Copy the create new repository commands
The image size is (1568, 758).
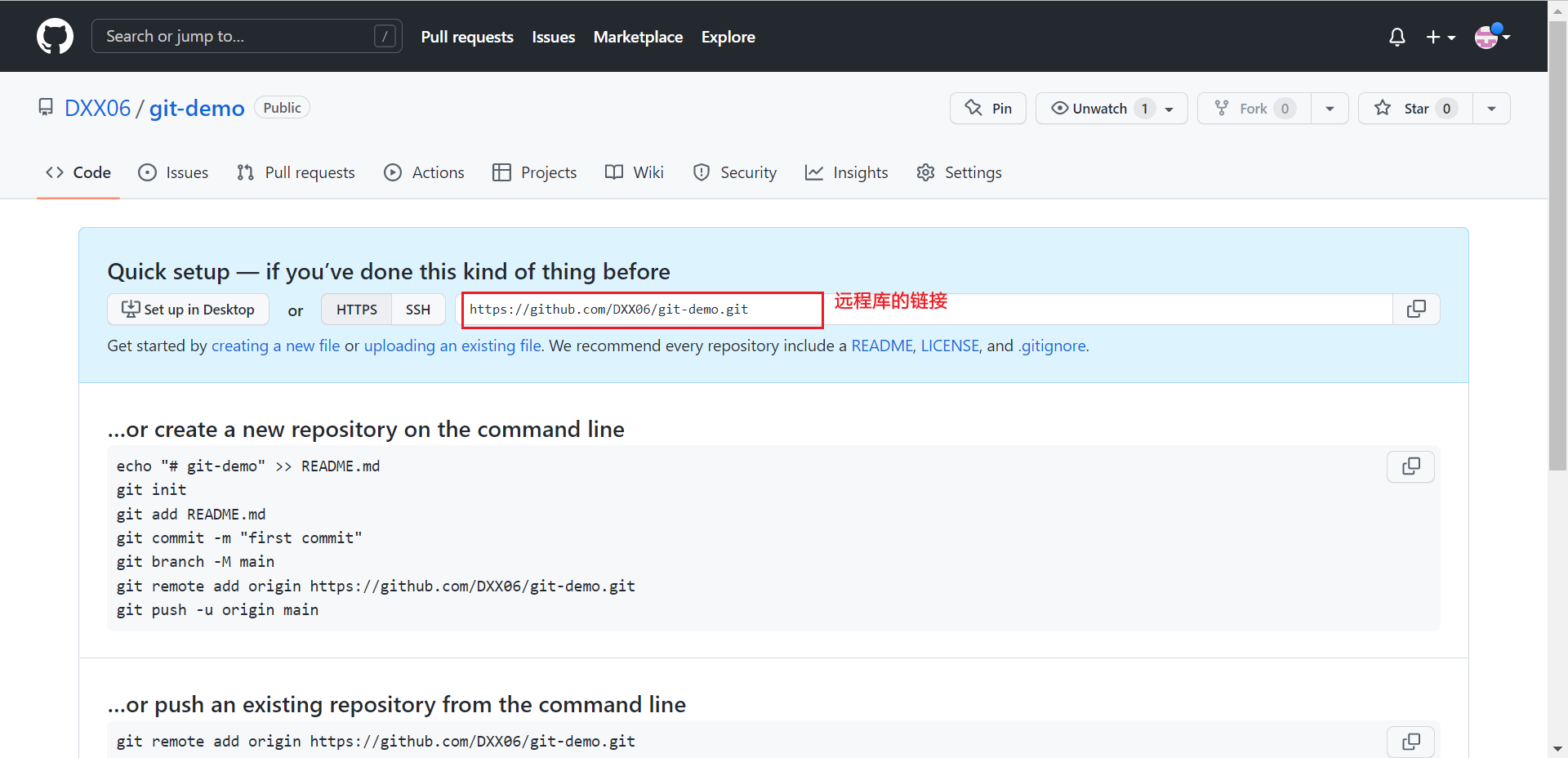tap(1410, 466)
